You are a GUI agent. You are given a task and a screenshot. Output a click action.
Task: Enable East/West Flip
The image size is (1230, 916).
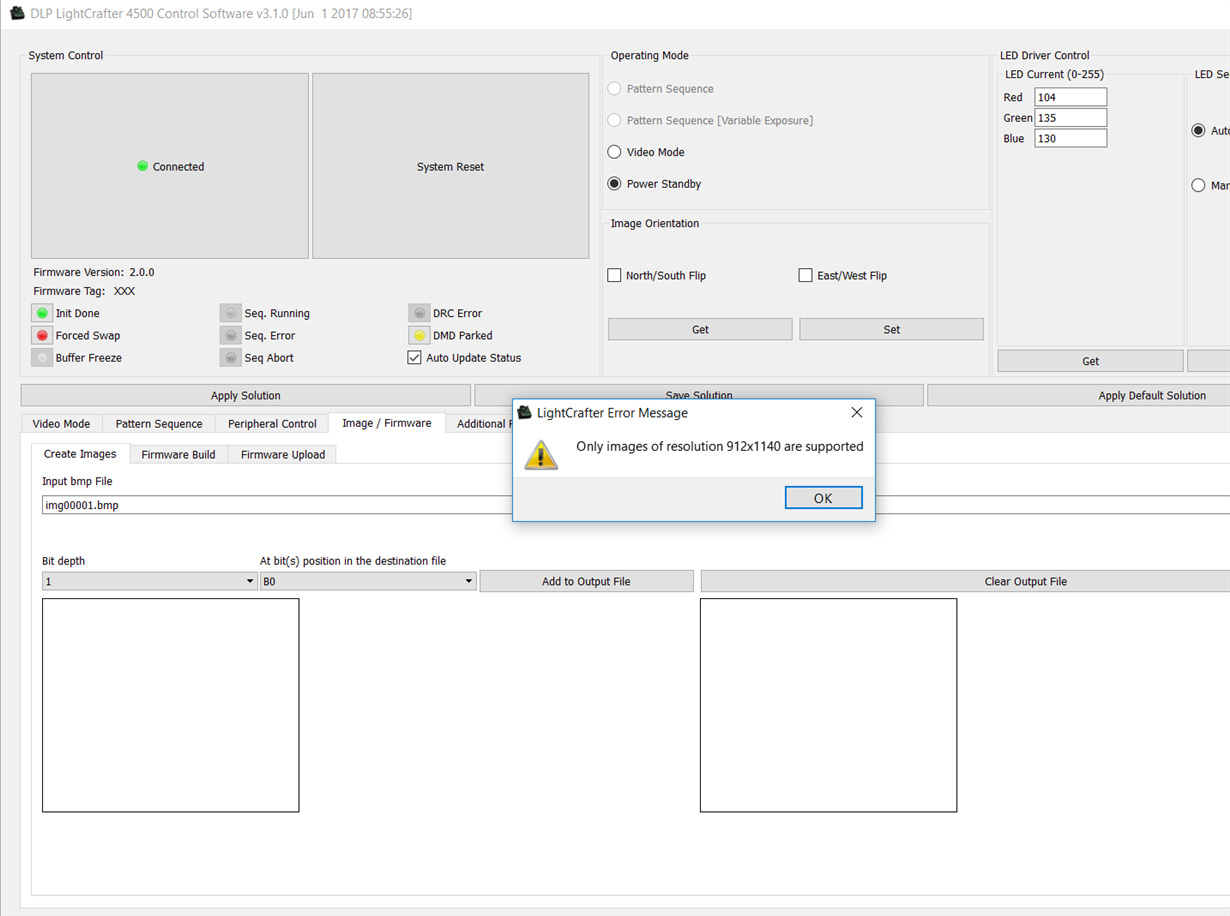pos(805,275)
